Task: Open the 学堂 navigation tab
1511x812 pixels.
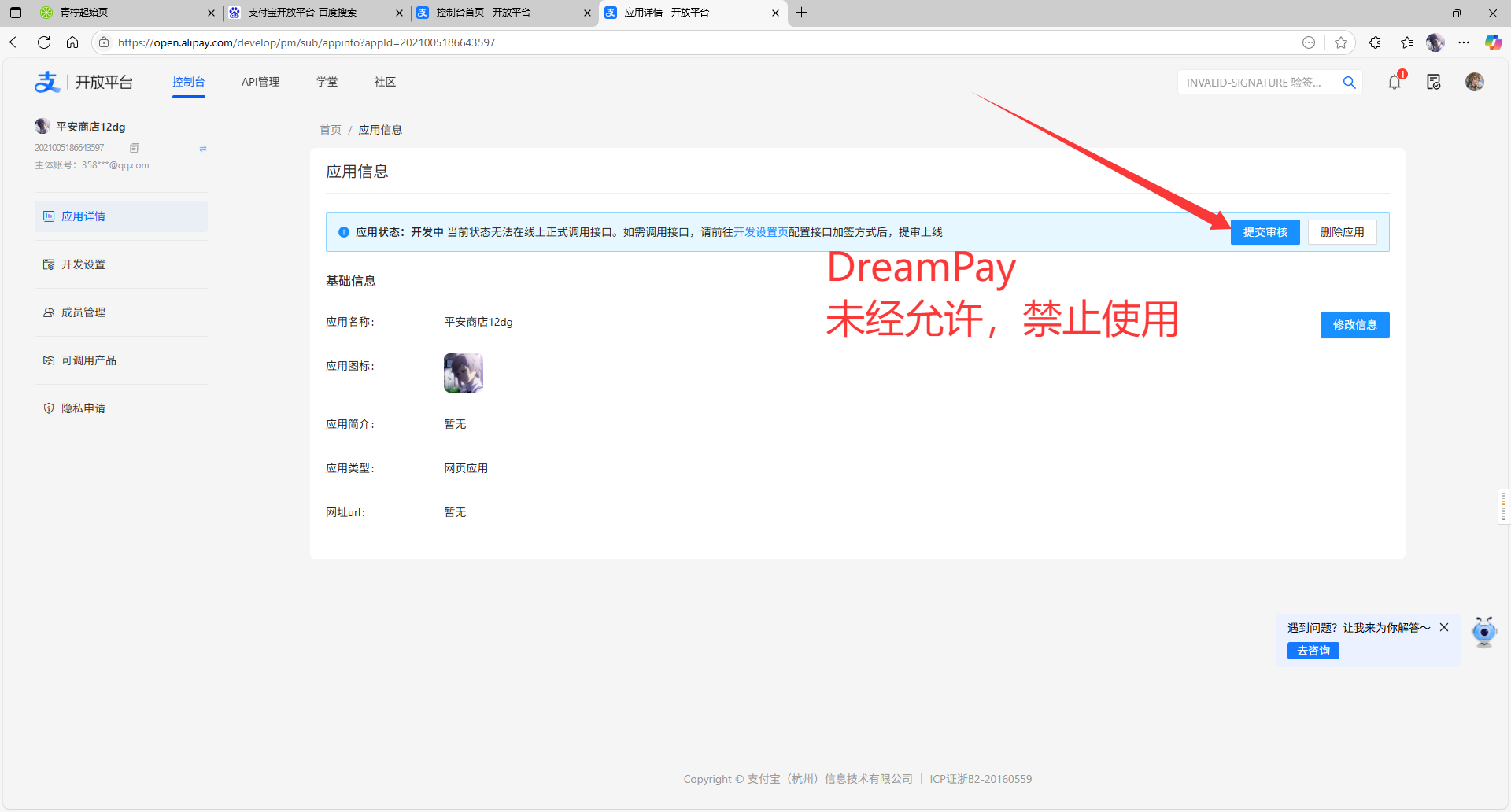Action: (x=327, y=82)
